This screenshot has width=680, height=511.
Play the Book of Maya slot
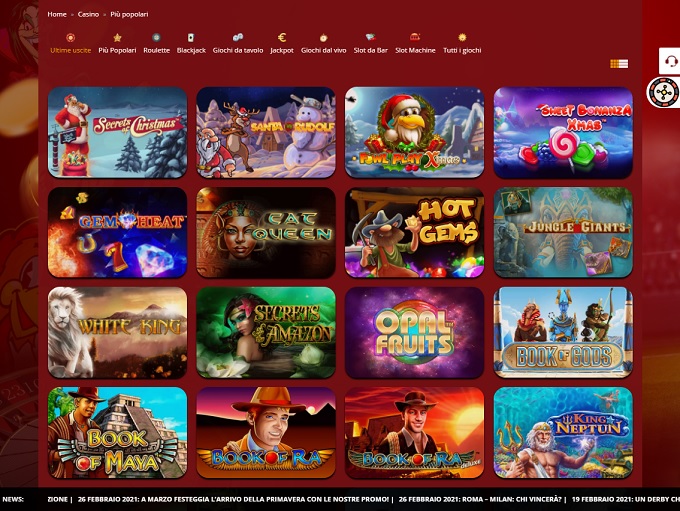pyautogui.click(x=117, y=432)
